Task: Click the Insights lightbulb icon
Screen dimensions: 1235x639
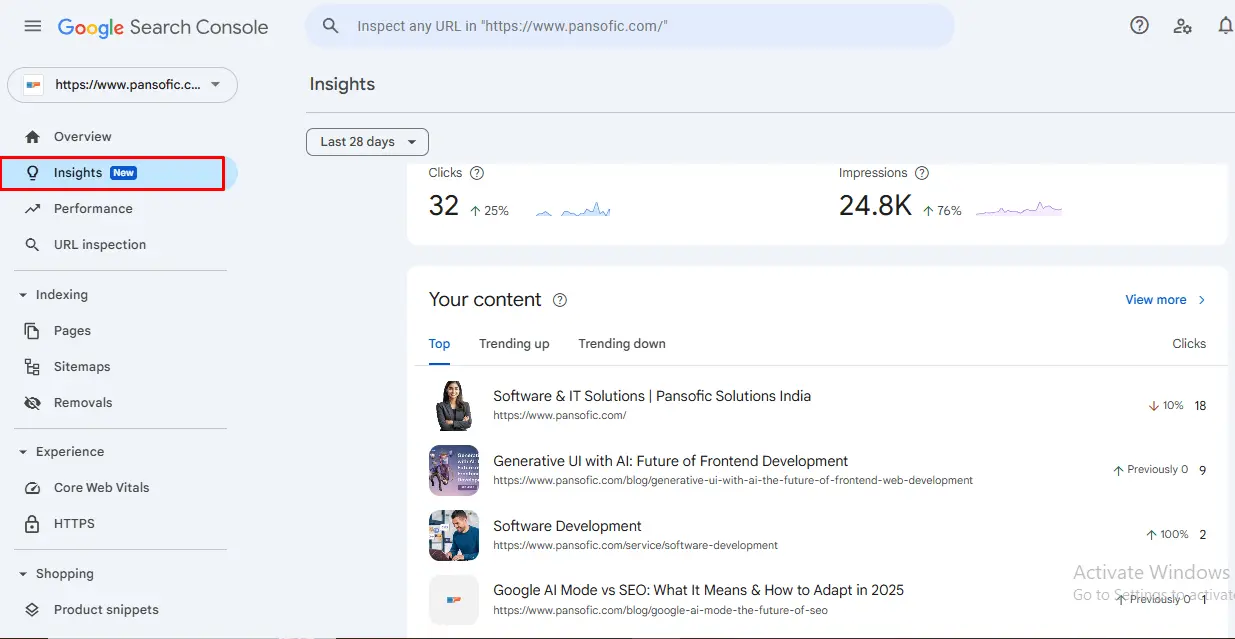Action: pos(33,173)
